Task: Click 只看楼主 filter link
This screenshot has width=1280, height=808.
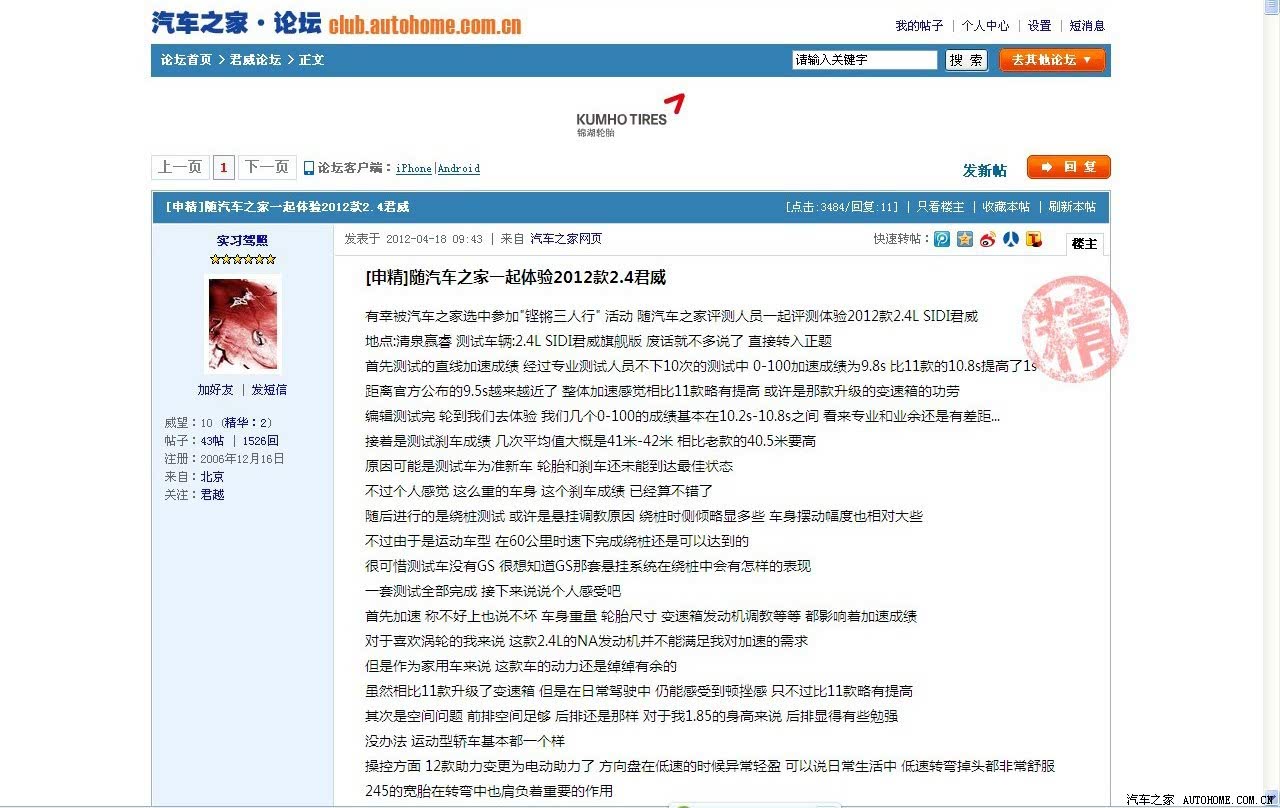Action: click(941, 207)
